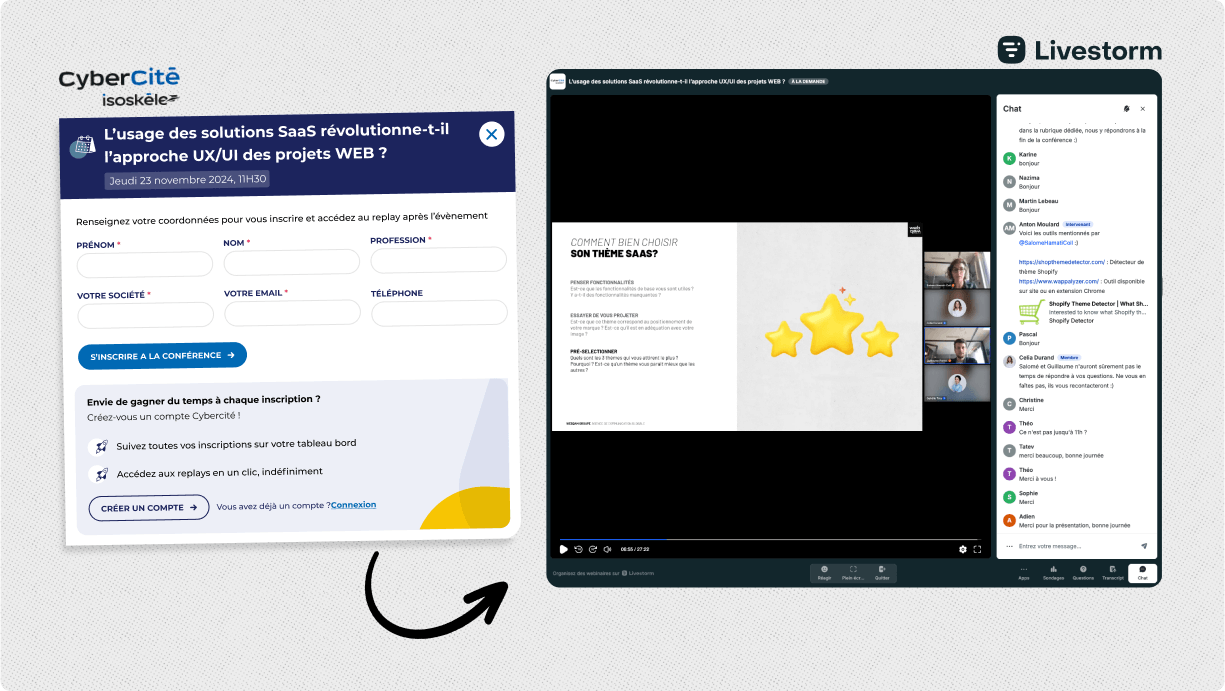Toggle fullscreen icon in the video player
This screenshot has height=691, width=1225.
tap(977, 549)
